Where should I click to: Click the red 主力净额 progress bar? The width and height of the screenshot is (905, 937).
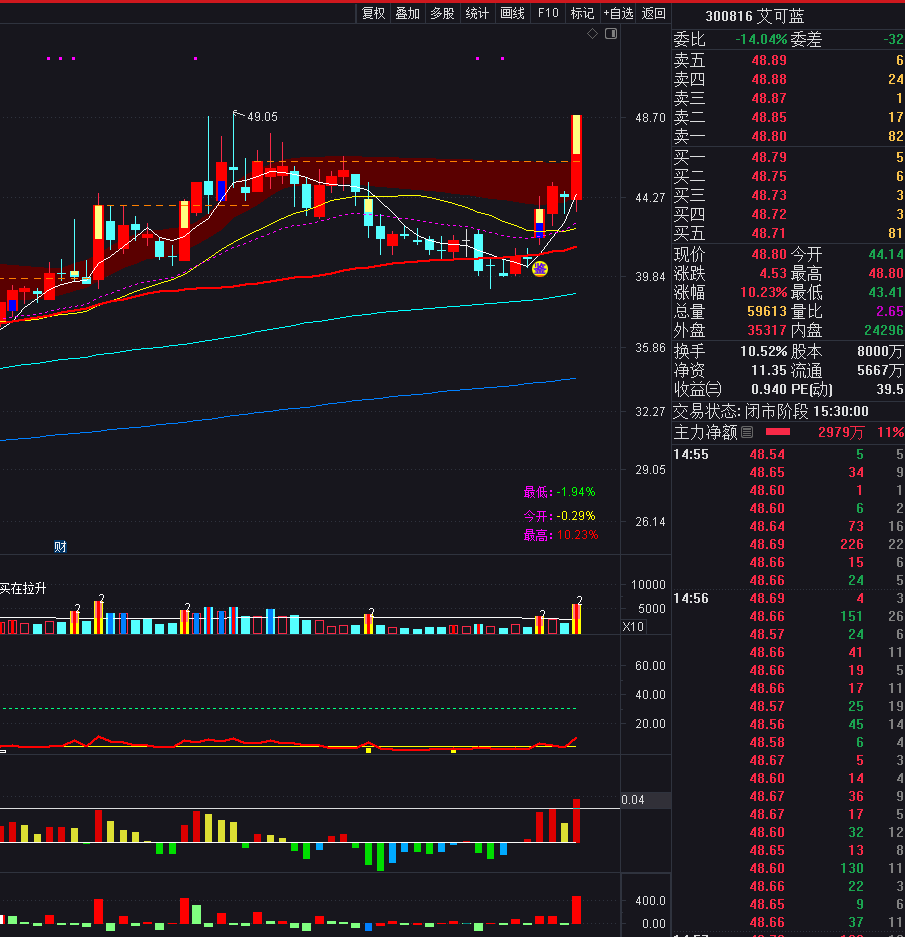[777, 432]
